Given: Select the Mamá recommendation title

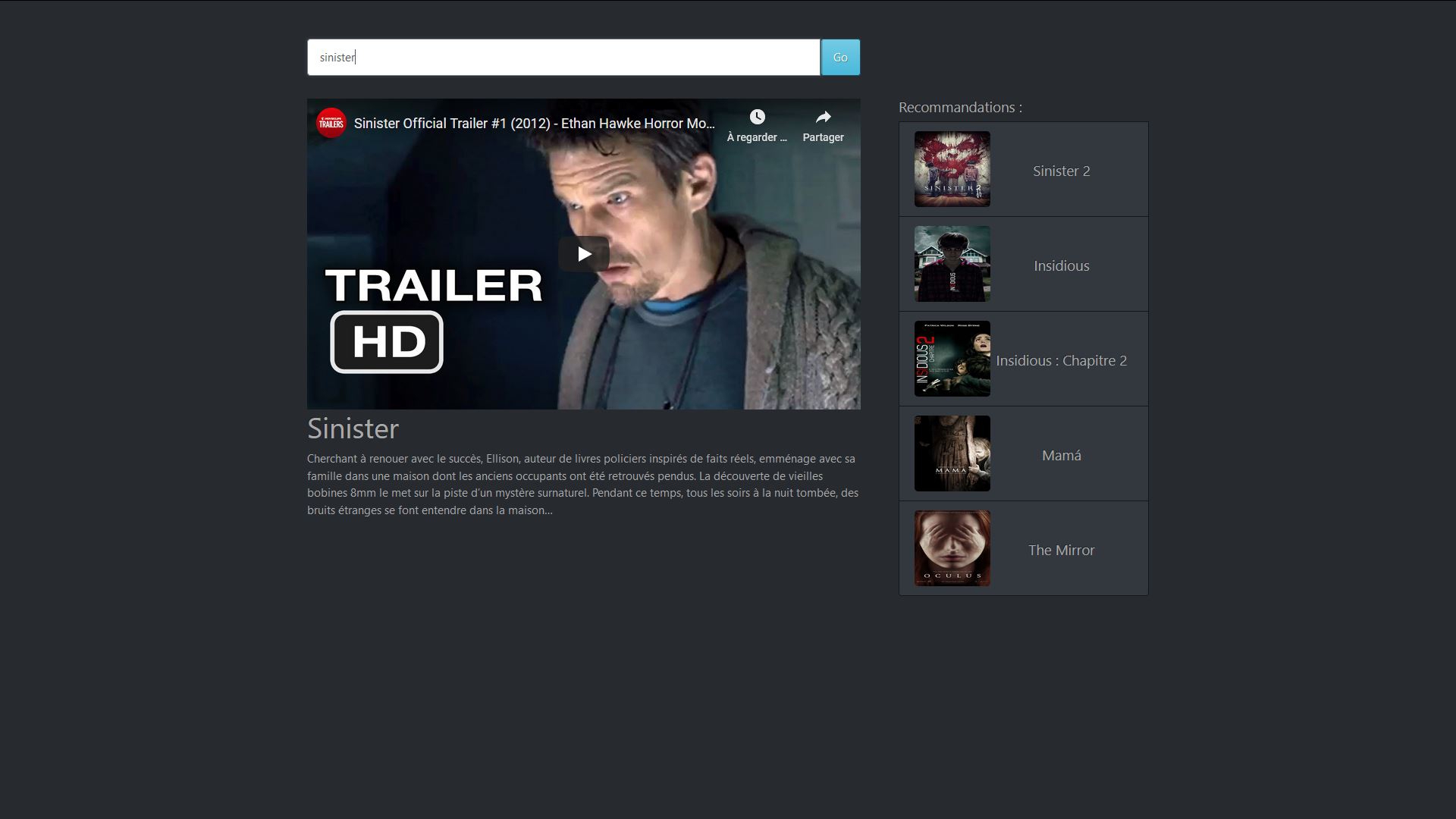Looking at the screenshot, I should 1061,456.
